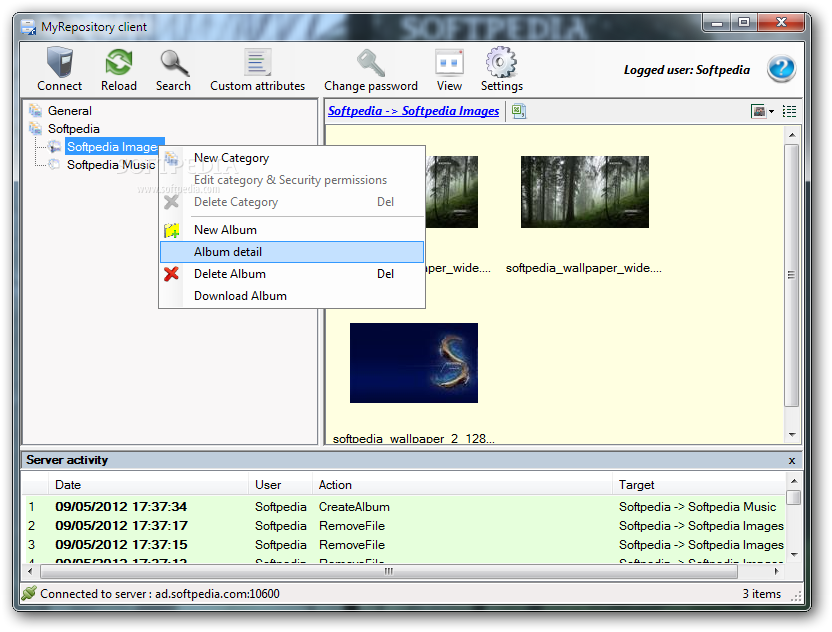This screenshot has height=632, width=832.
Task: Select activity row dated 09/05/2012 17:37:15
Action: tap(405, 545)
